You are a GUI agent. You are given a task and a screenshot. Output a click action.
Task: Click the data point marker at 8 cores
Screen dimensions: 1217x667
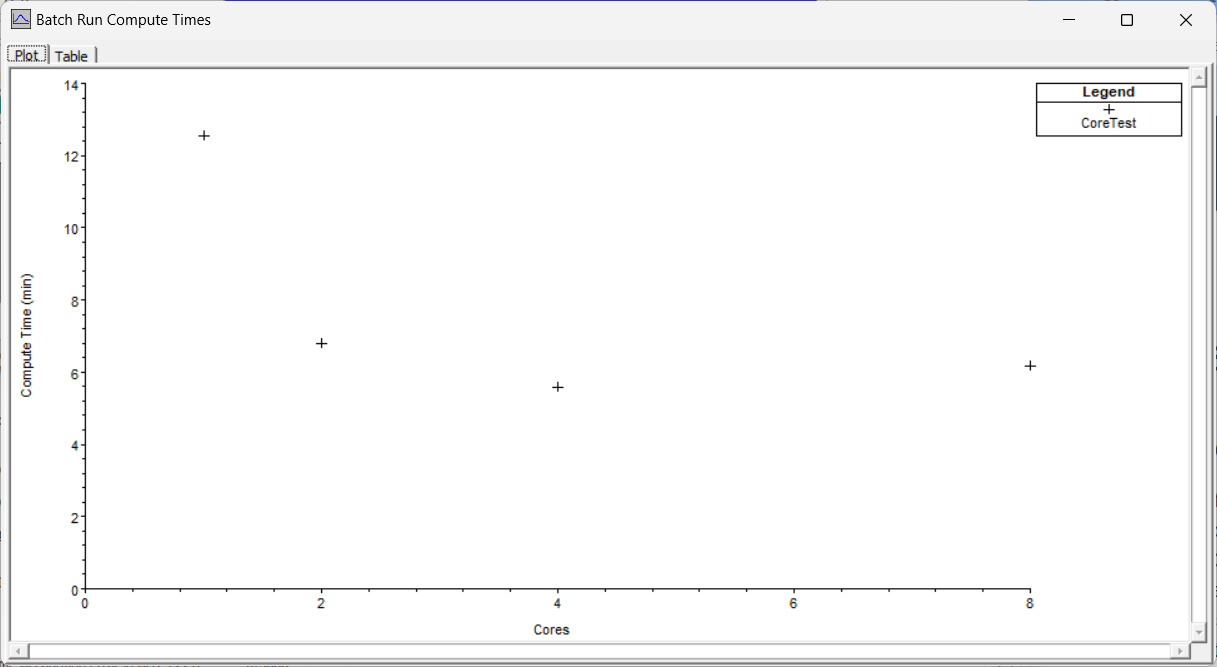pos(1030,366)
